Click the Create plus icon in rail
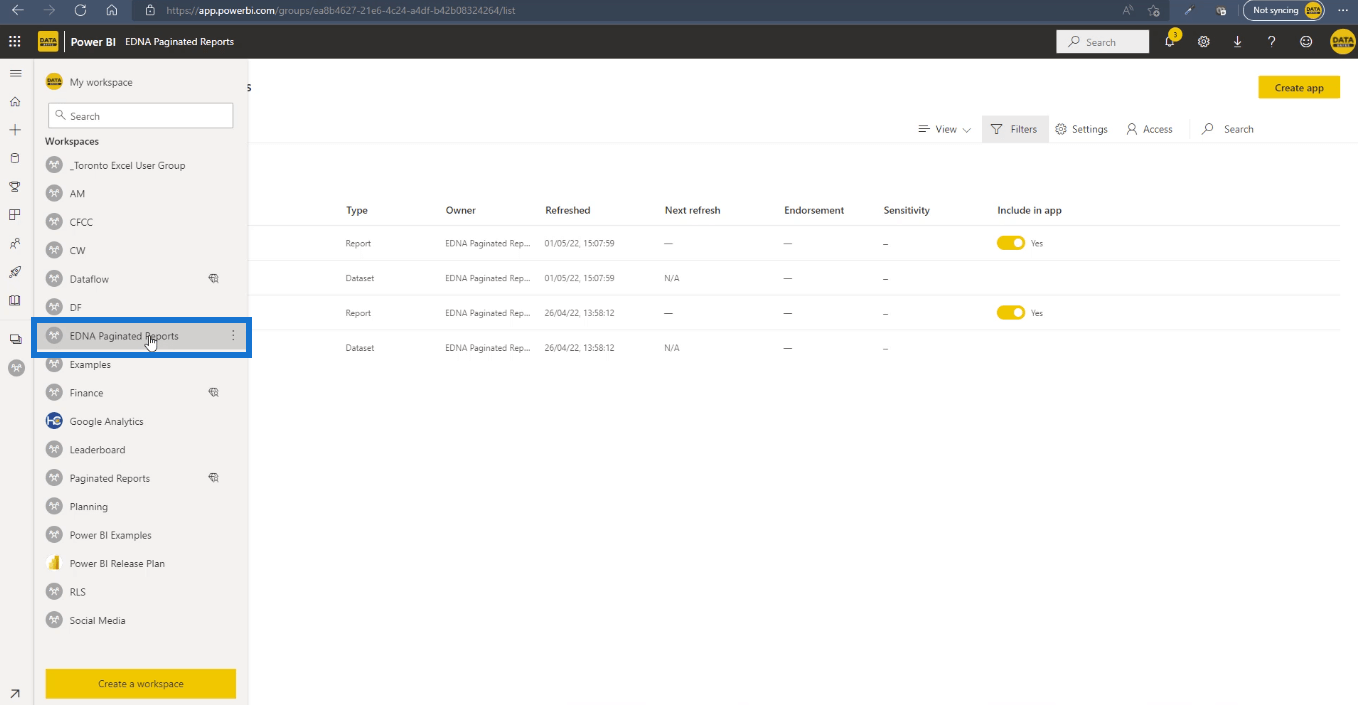The width and height of the screenshot is (1358, 705). point(15,130)
